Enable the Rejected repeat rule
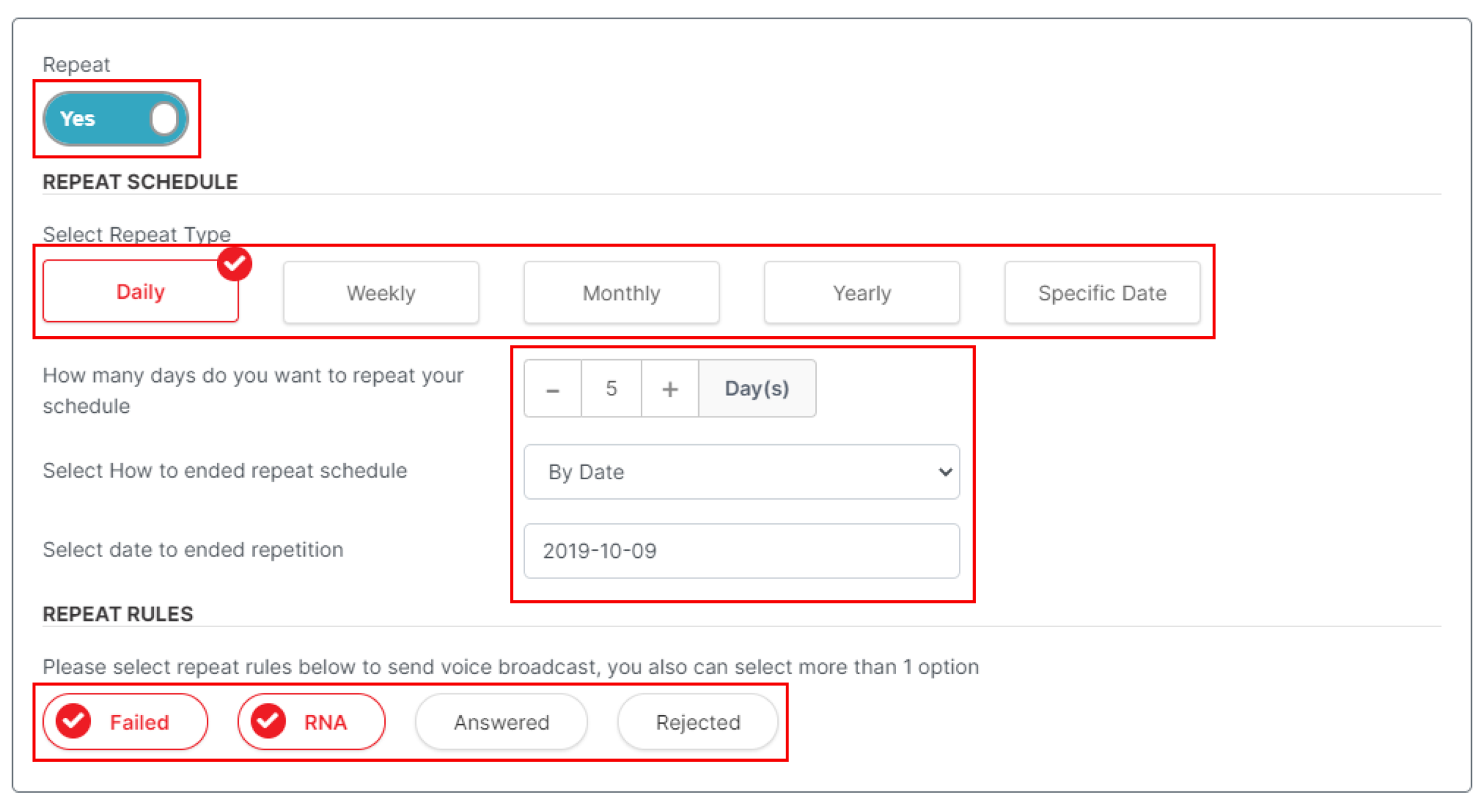1484x812 pixels. [x=698, y=722]
